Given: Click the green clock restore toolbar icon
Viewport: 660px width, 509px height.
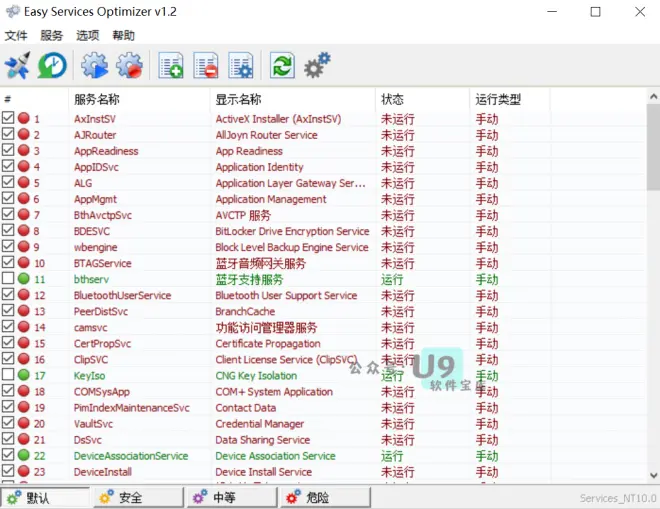Looking at the screenshot, I should point(52,65).
